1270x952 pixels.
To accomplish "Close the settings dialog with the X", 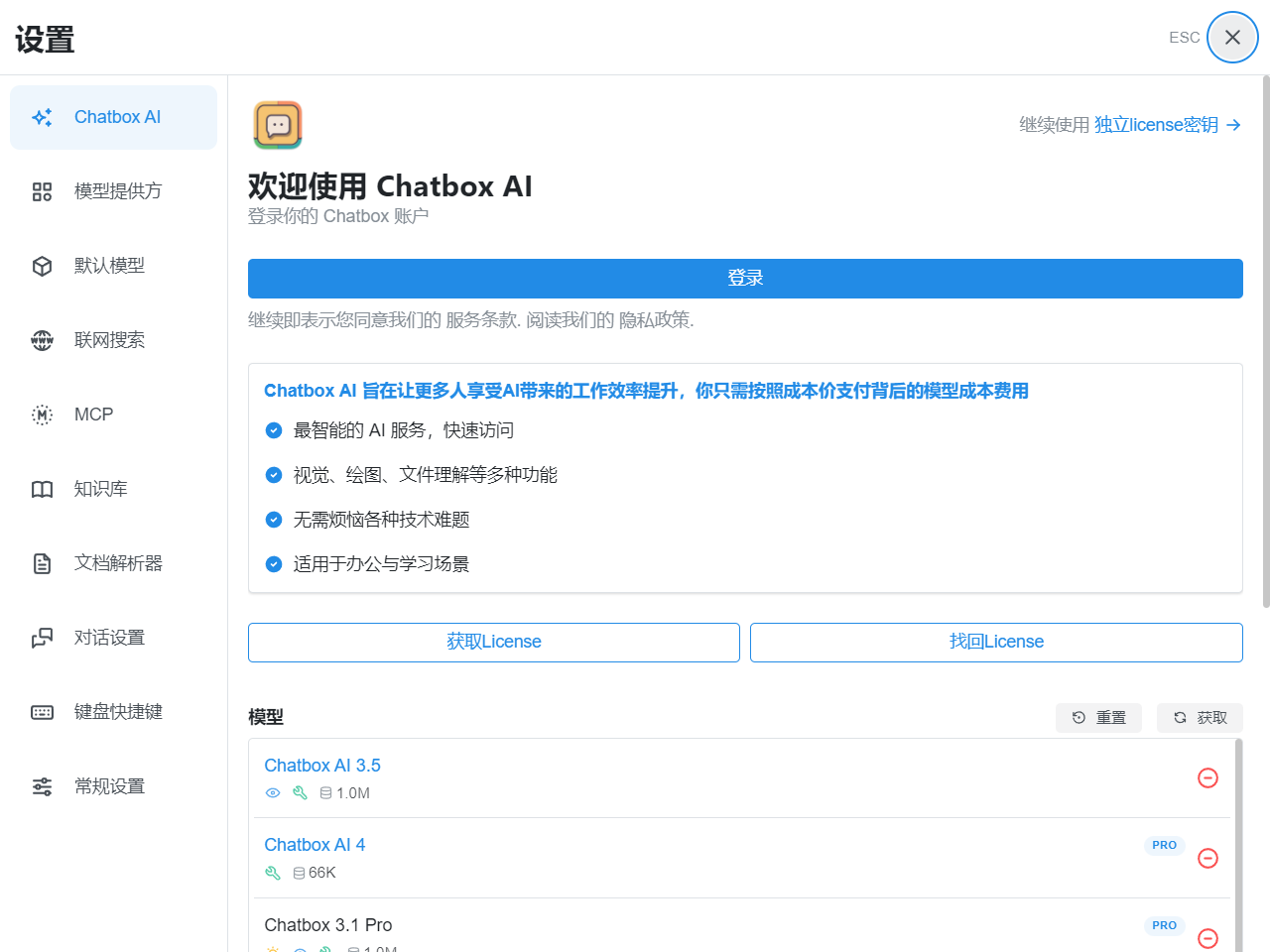I will coord(1232,38).
